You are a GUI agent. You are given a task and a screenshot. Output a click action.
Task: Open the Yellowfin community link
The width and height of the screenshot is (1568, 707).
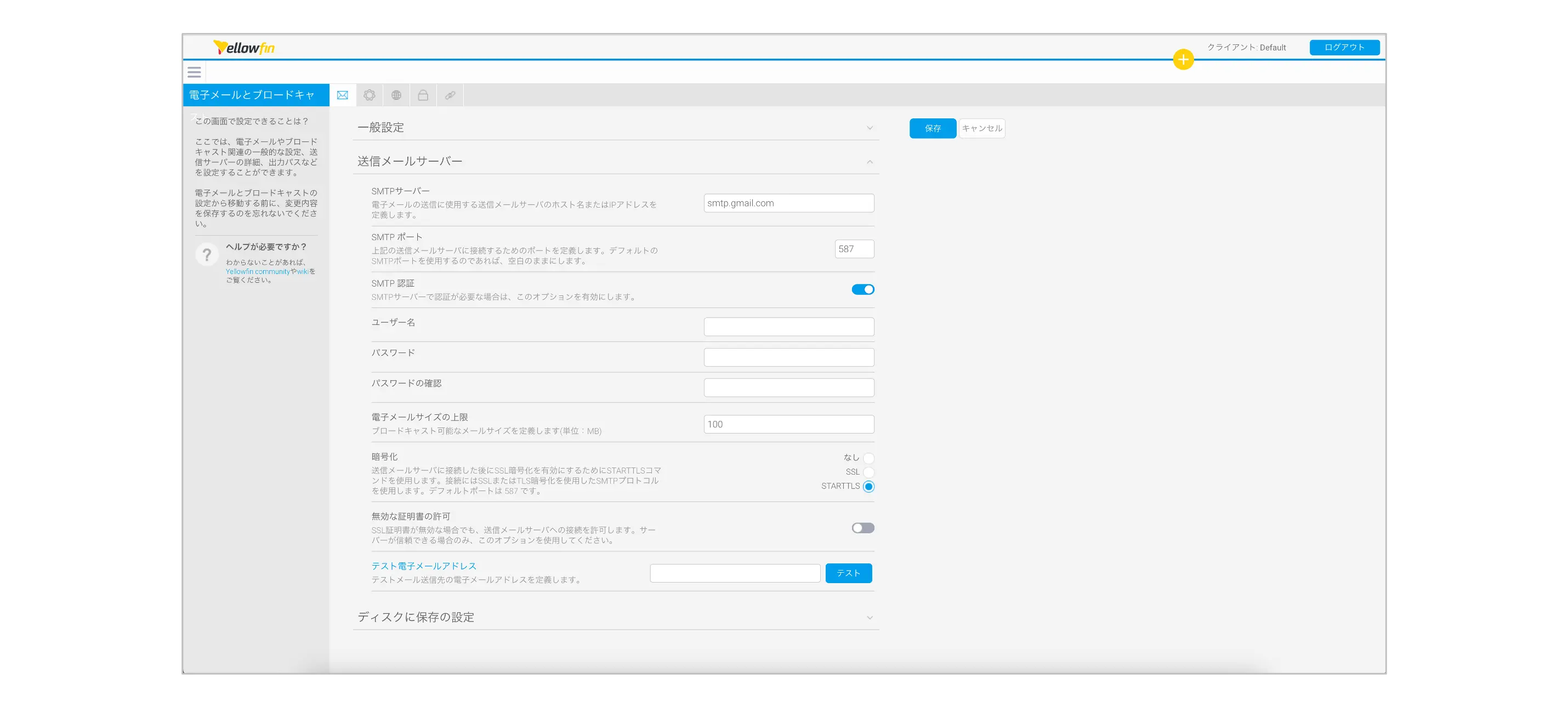pos(258,271)
